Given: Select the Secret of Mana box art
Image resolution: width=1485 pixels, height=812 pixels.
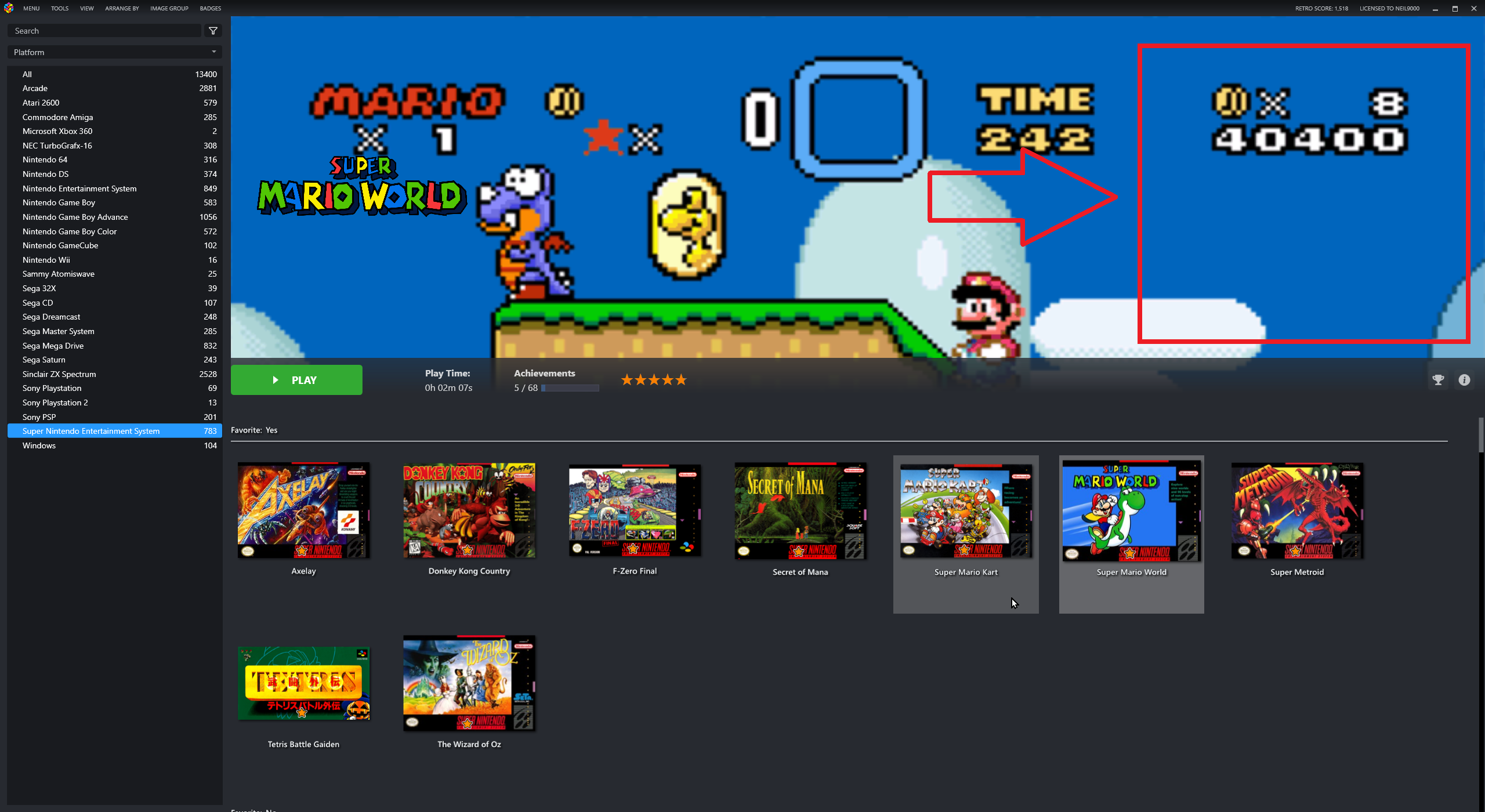Looking at the screenshot, I should coord(801,511).
